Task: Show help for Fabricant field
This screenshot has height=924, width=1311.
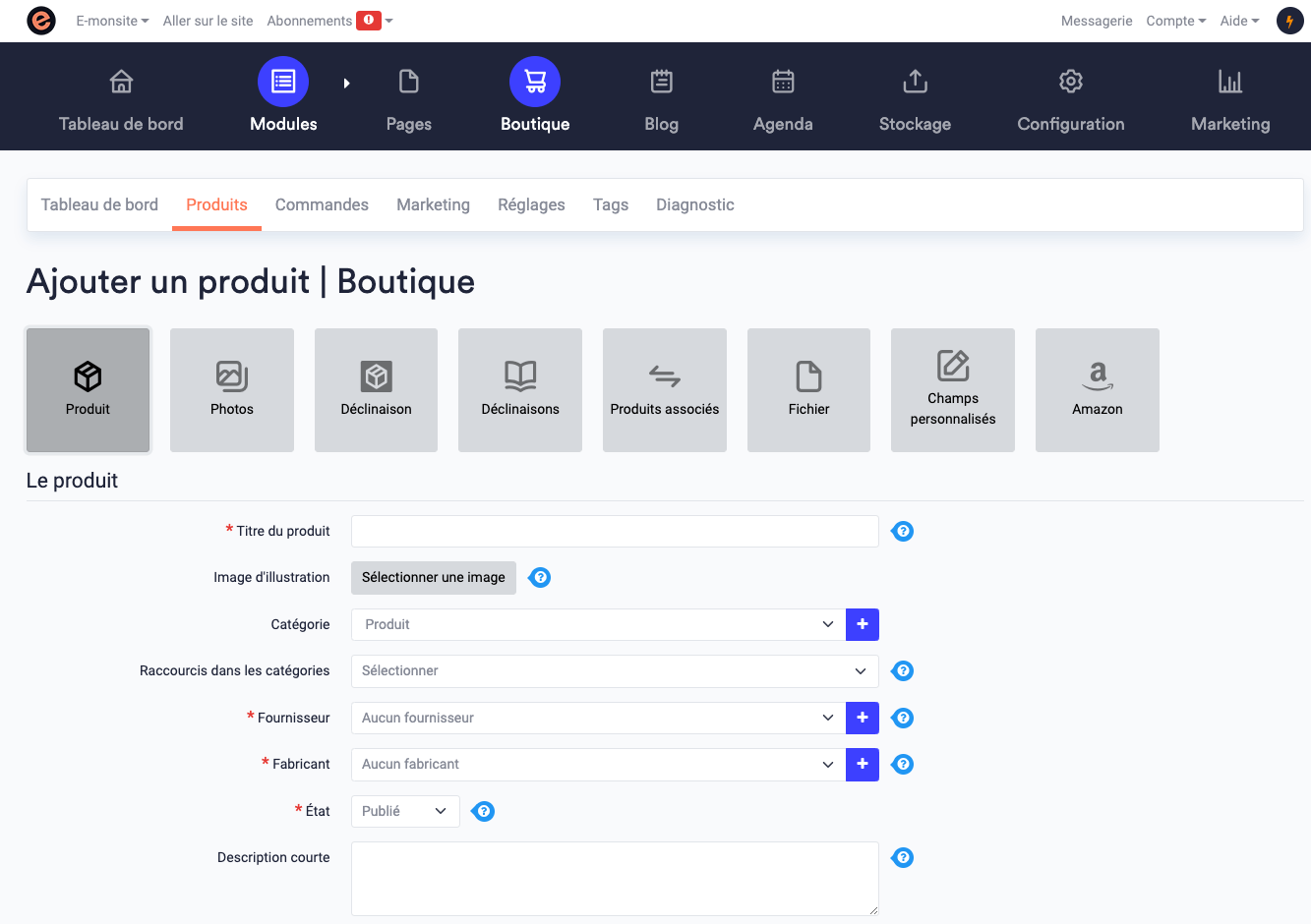Action: [903, 765]
